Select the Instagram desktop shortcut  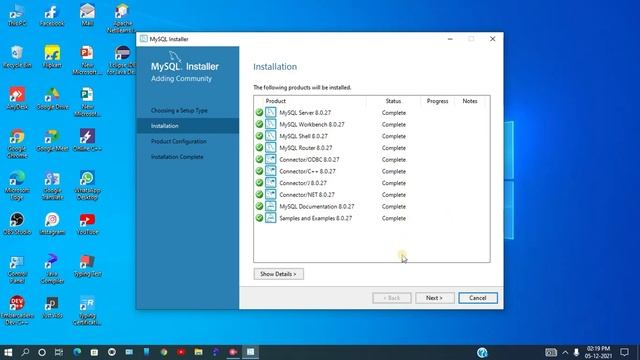(52, 224)
